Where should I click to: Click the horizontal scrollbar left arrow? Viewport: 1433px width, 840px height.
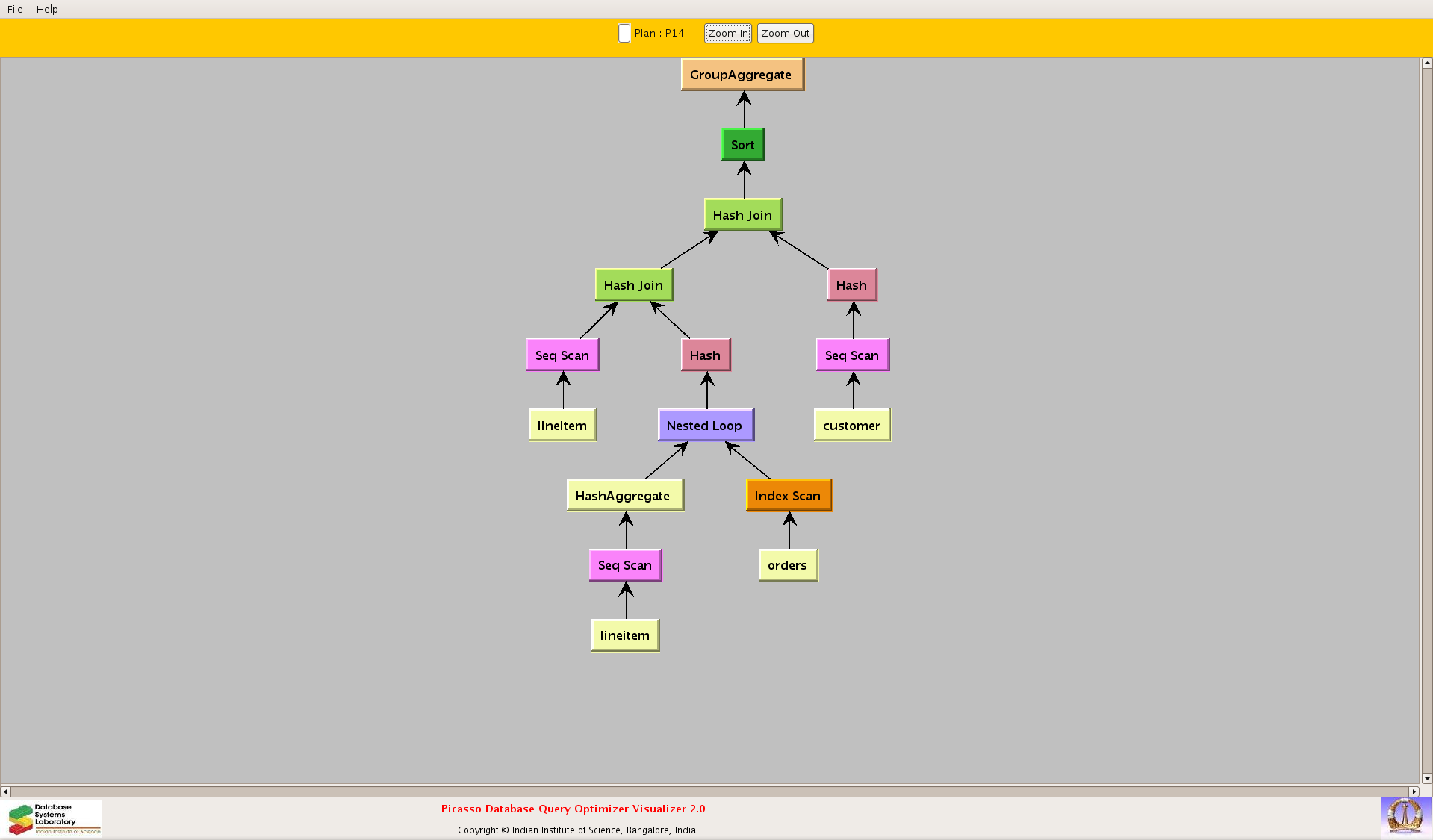(6, 791)
